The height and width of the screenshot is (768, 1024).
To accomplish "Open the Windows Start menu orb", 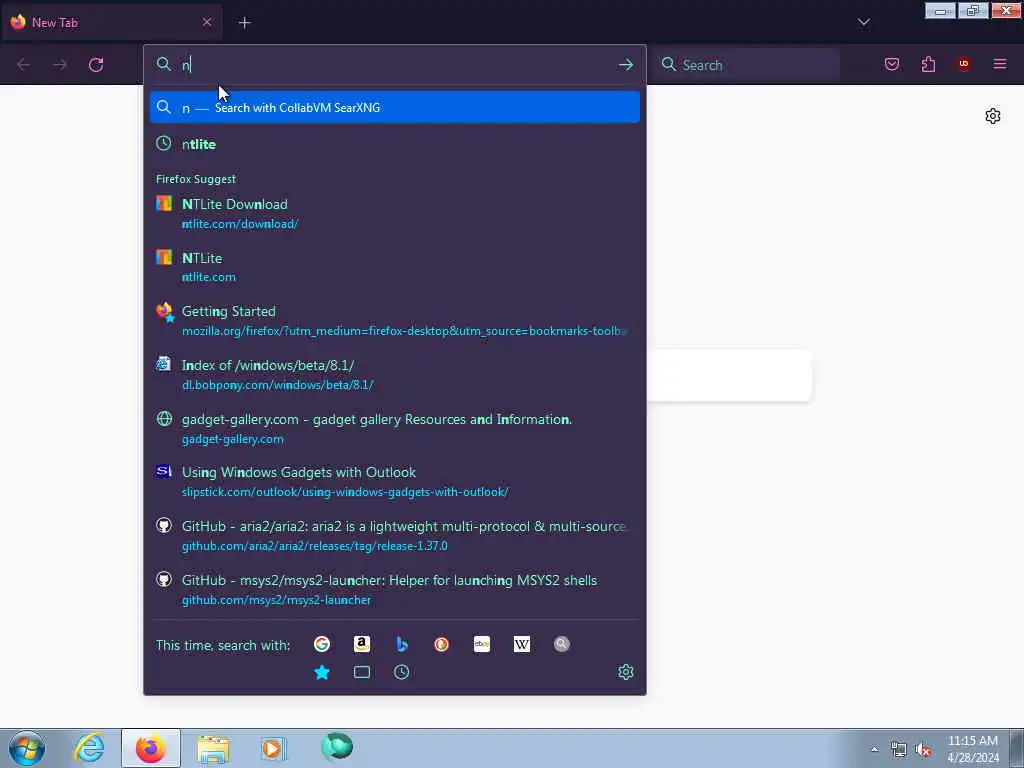I will pyautogui.click(x=27, y=748).
